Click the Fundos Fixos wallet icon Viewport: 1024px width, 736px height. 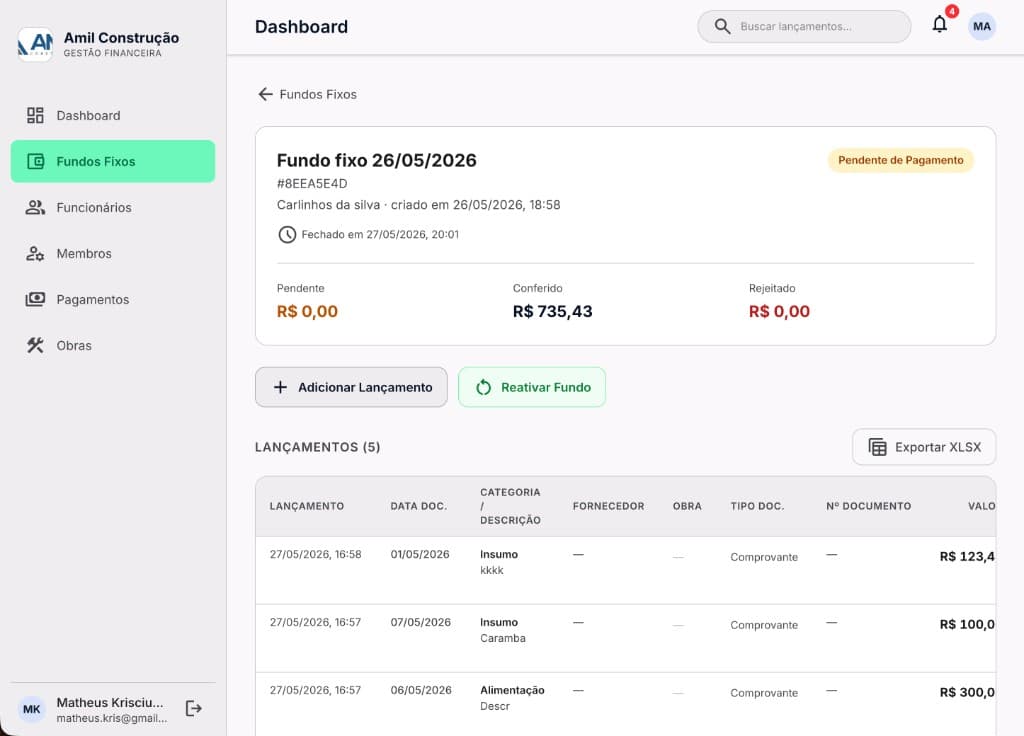coord(35,161)
